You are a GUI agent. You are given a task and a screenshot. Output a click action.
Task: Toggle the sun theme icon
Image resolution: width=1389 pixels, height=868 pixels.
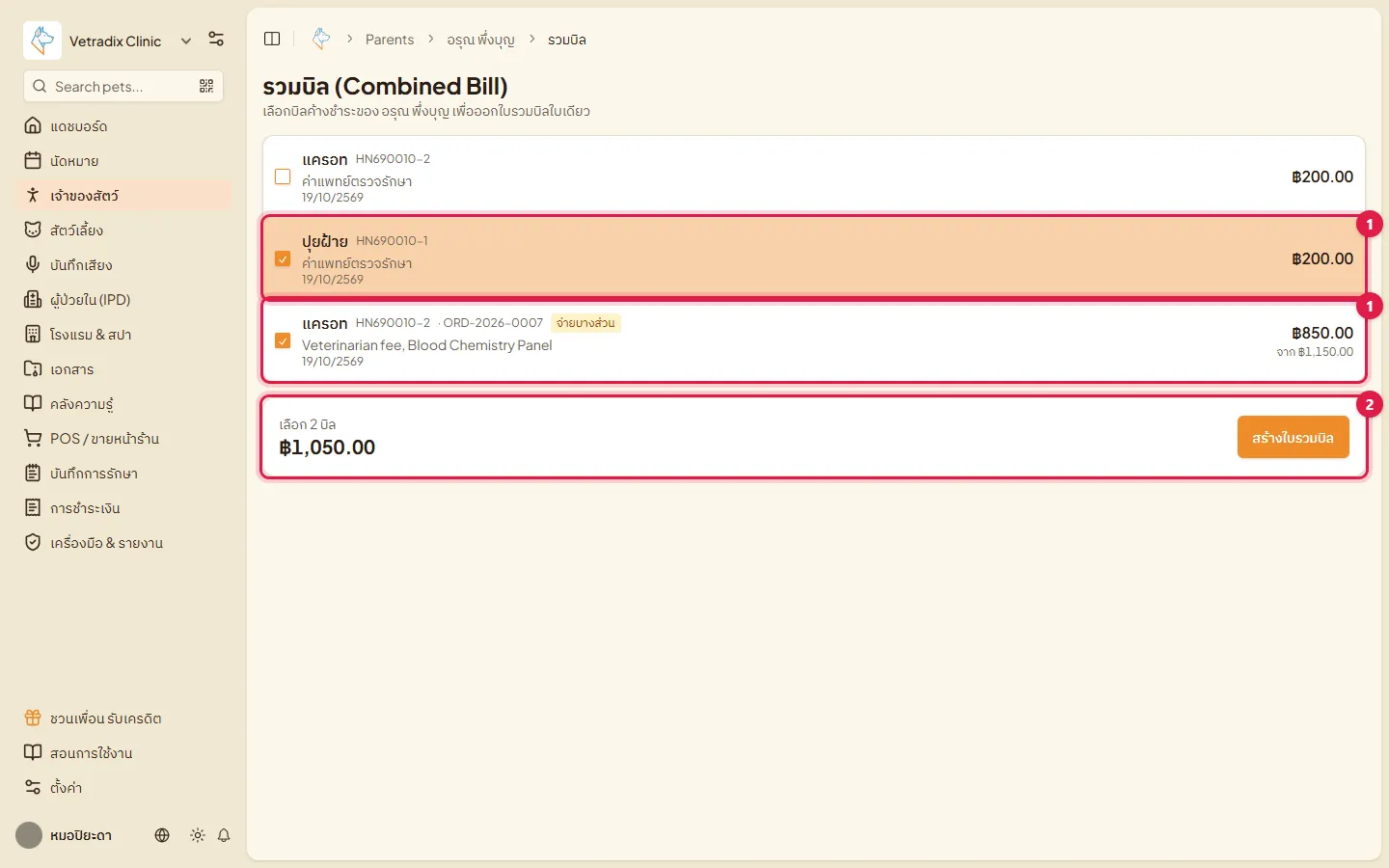tap(198, 835)
